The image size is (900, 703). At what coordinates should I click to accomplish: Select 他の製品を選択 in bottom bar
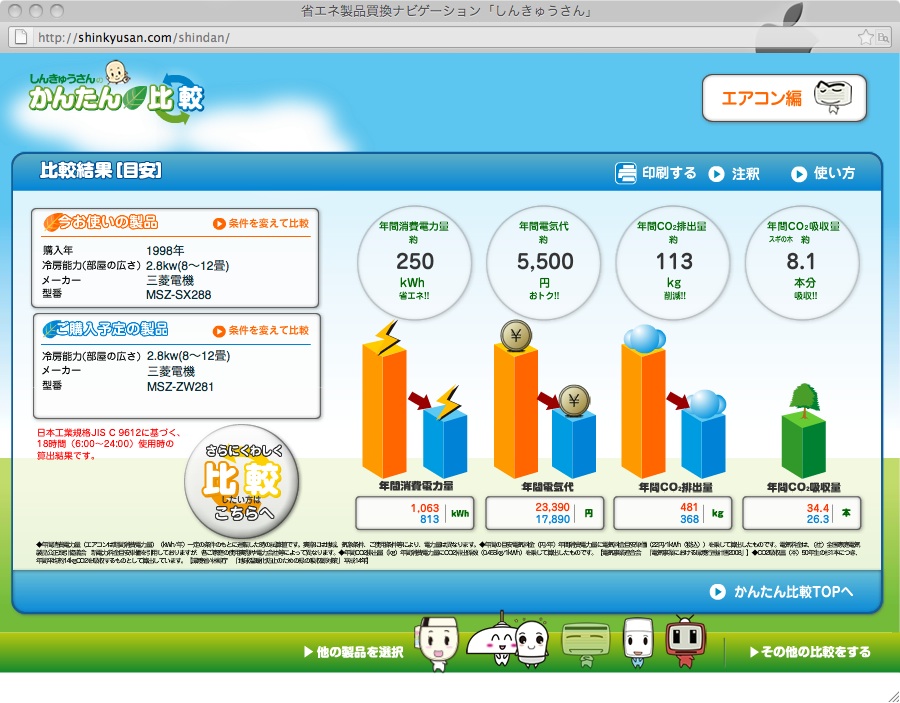pos(353,652)
